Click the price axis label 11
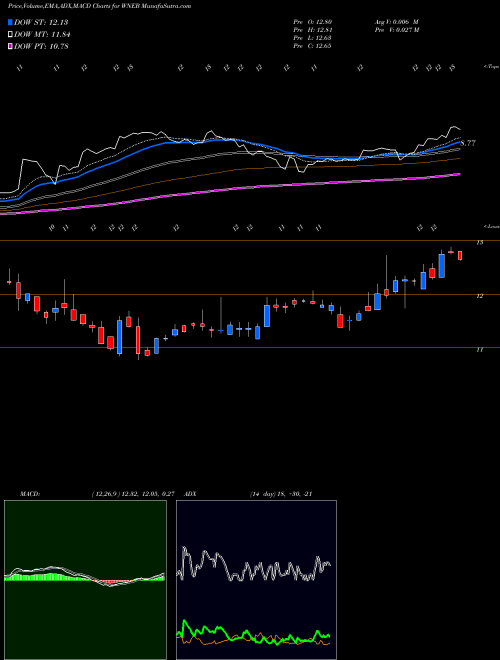The width and height of the screenshot is (500, 660). point(480,349)
